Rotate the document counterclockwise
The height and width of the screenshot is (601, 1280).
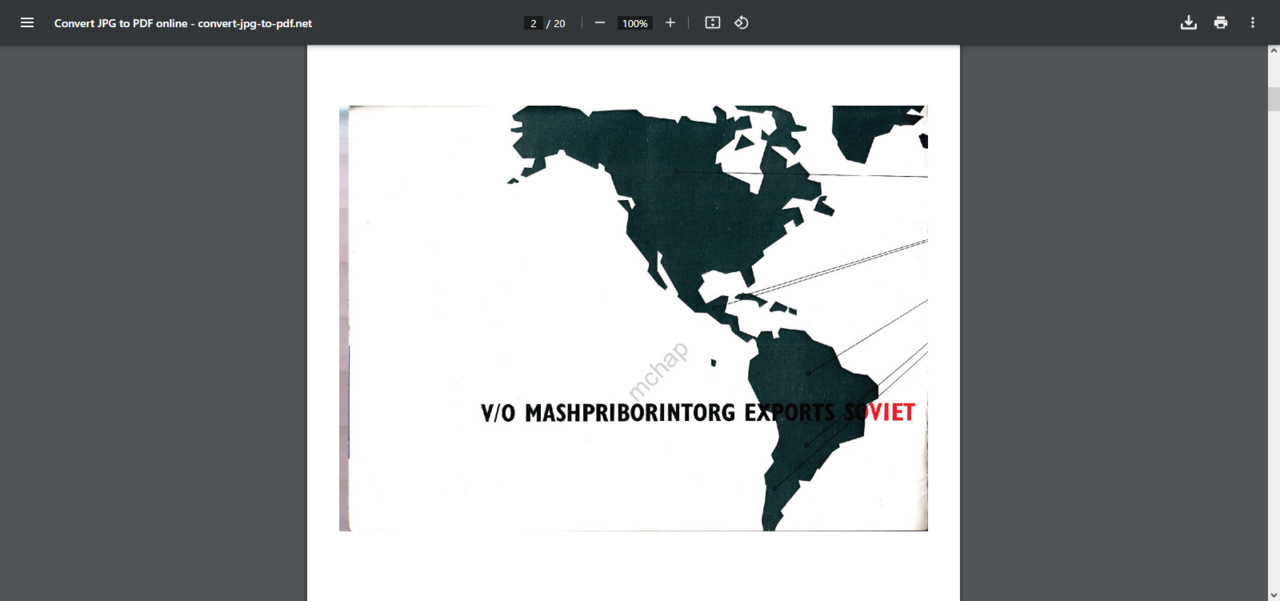741,23
